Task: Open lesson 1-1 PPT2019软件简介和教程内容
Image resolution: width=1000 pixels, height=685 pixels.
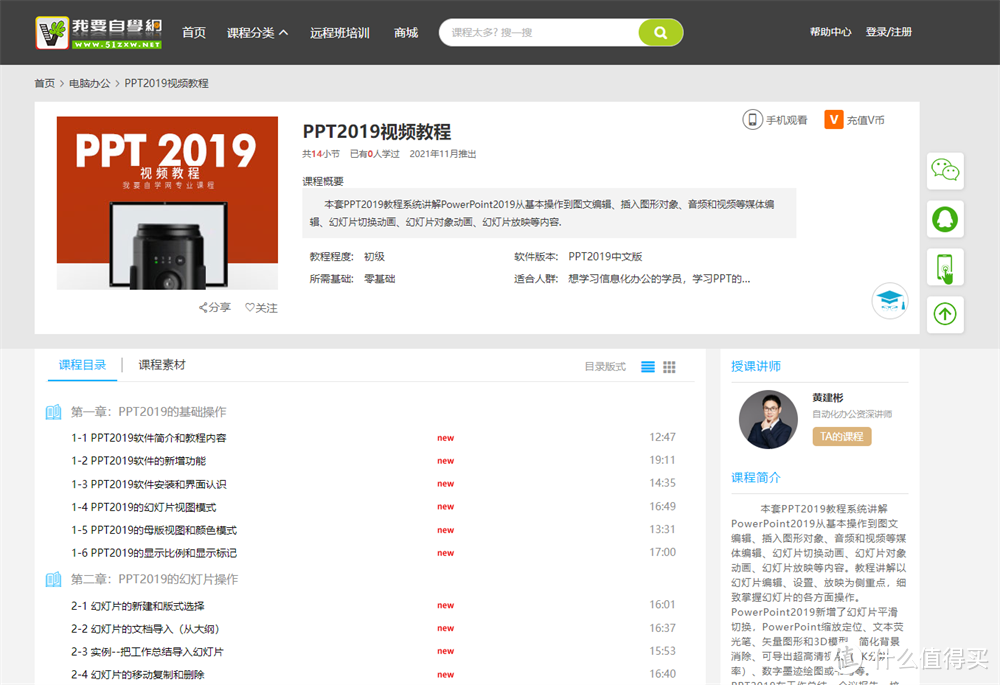Action: pos(149,438)
